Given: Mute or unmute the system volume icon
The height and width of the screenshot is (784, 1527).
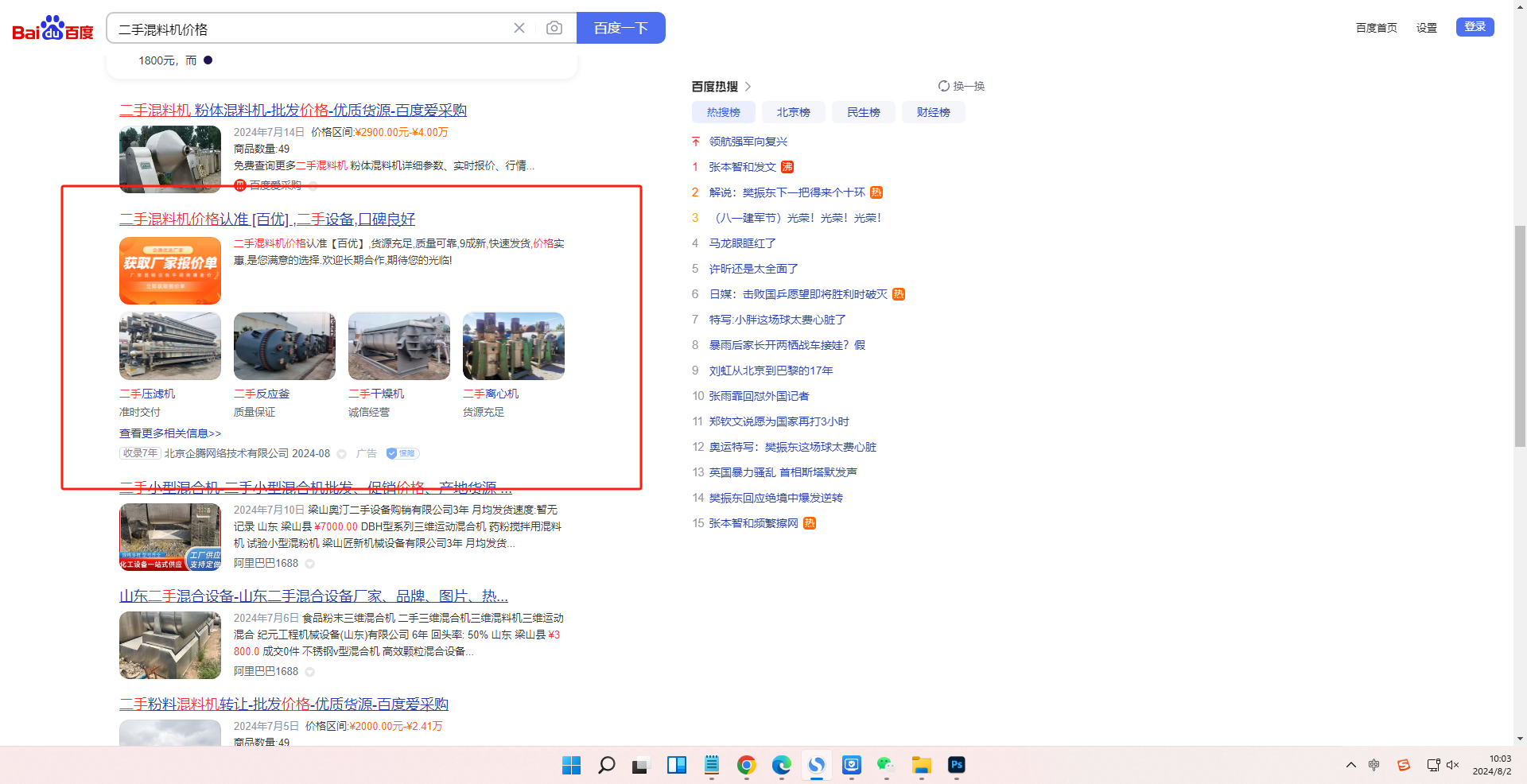Looking at the screenshot, I should coord(1453,765).
